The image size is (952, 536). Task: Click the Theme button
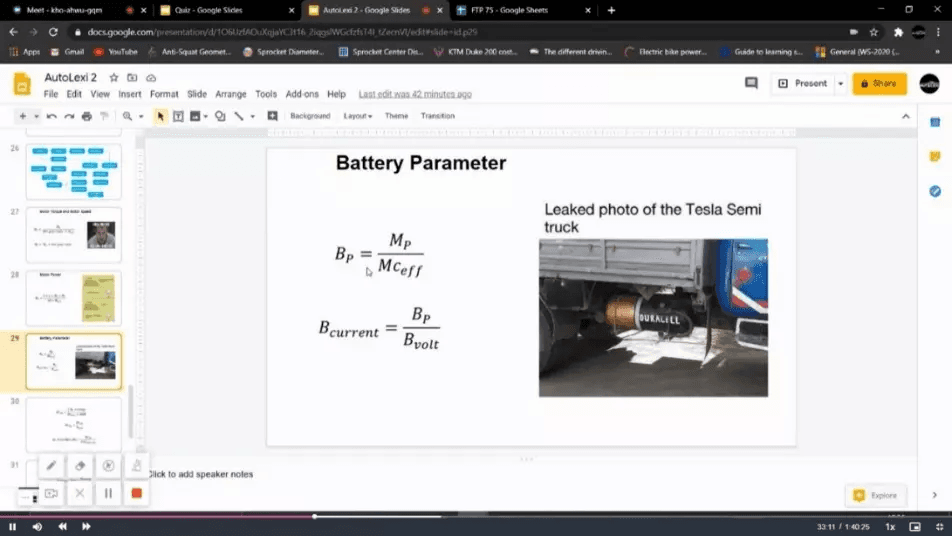[396, 116]
